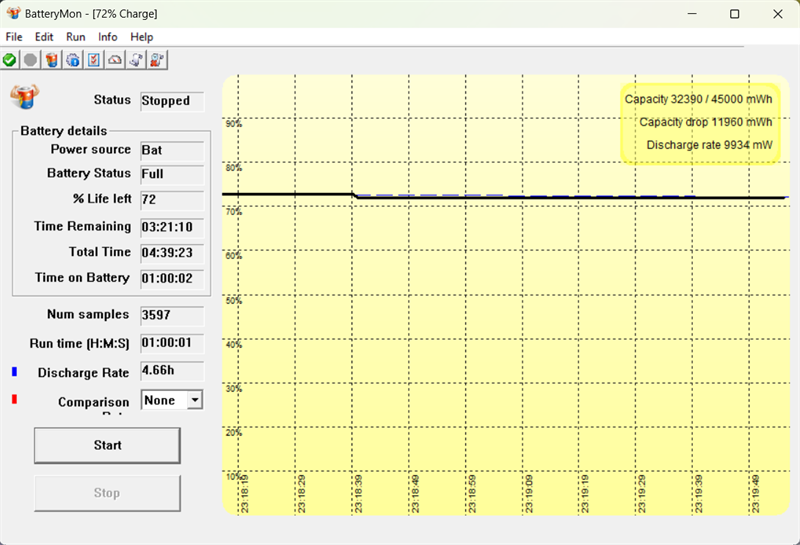Click the Comparison label text

[x=93, y=402]
